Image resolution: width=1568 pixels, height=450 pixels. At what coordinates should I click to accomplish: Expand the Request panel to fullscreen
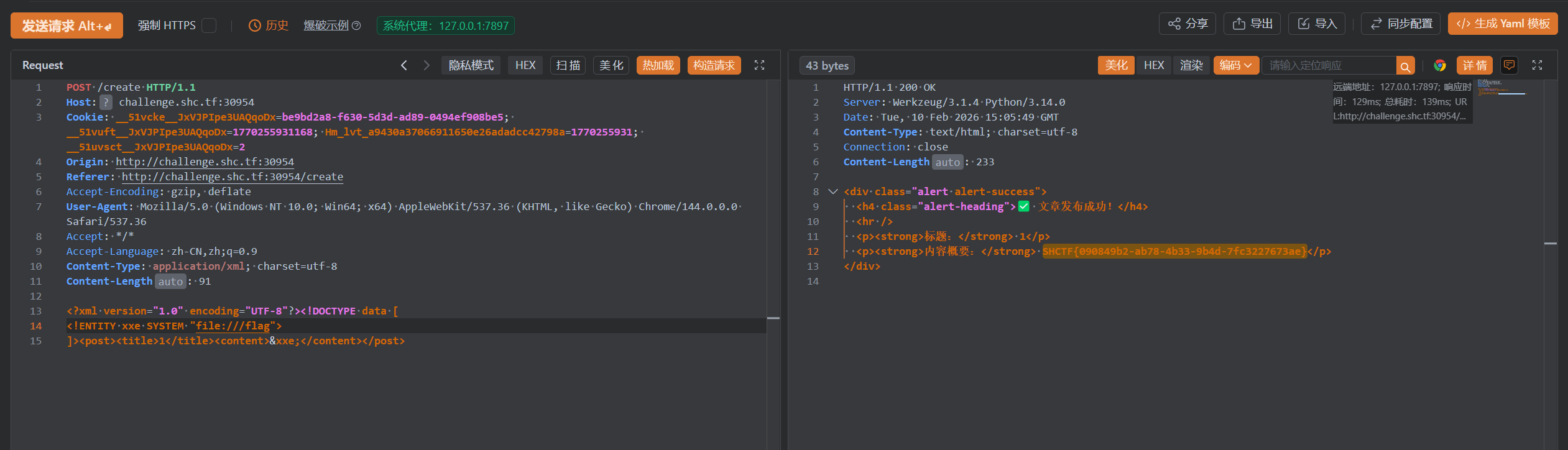tap(759, 65)
